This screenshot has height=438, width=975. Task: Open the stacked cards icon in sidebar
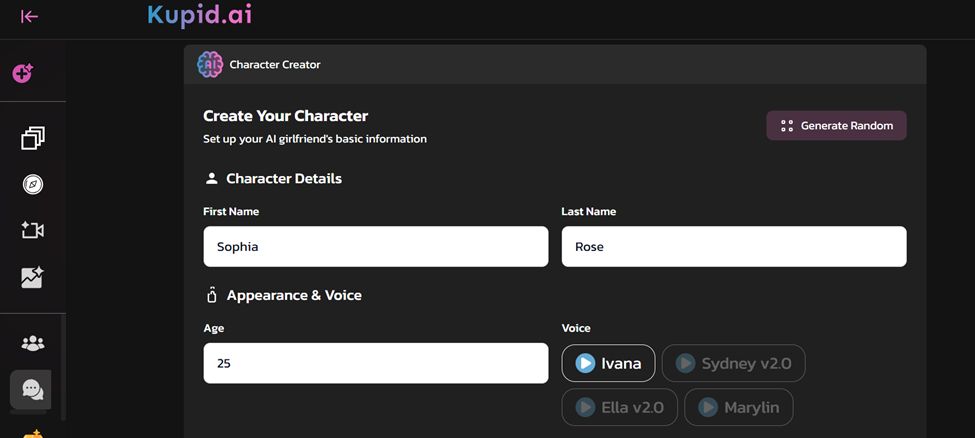tap(33, 138)
